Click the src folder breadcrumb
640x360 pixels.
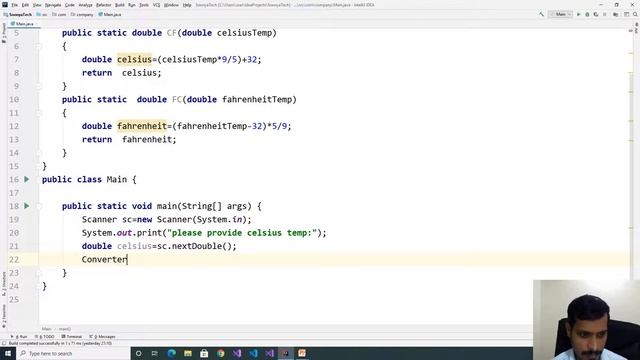(42, 14)
